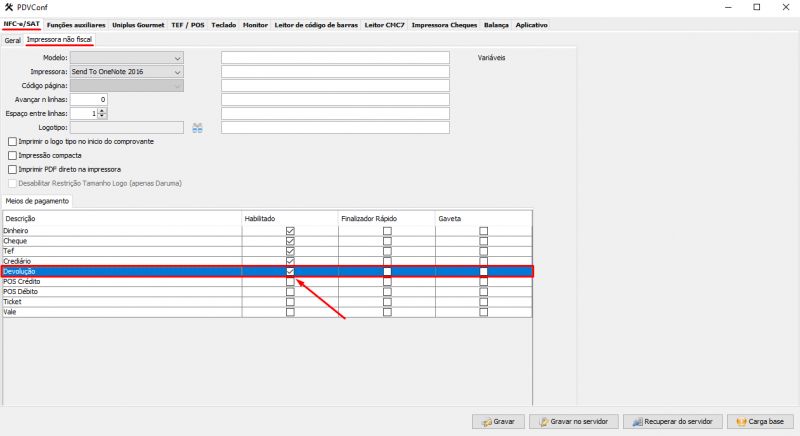Increase Espaço entre linhas with up arrow

[102, 111]
